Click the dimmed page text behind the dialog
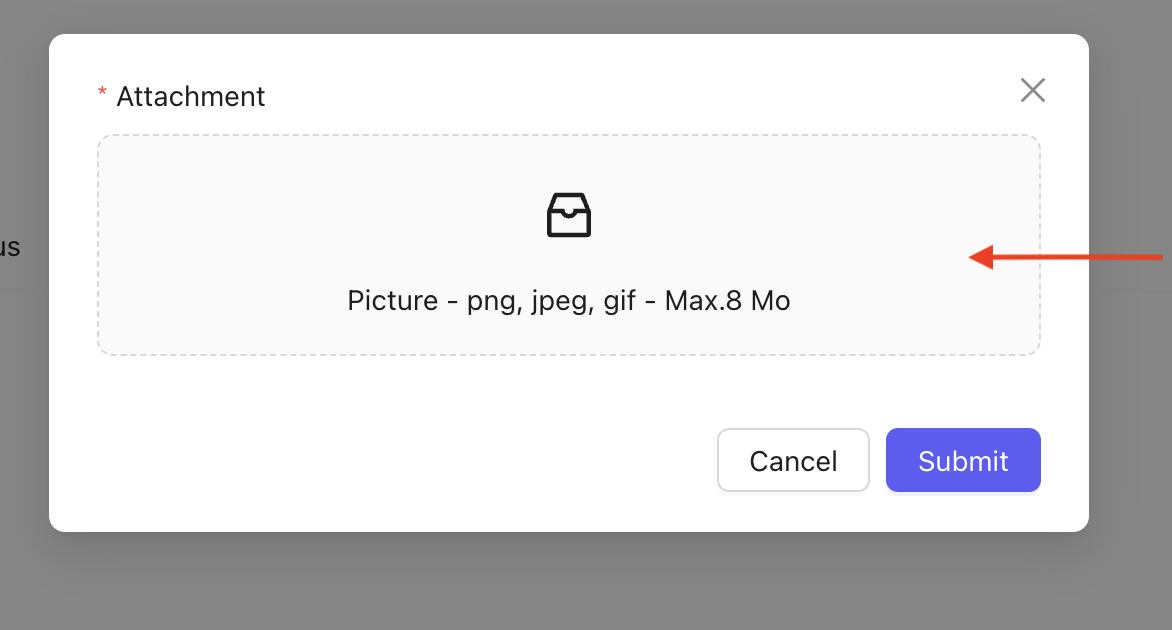The image size is (1172, 630). coord(10,247)
